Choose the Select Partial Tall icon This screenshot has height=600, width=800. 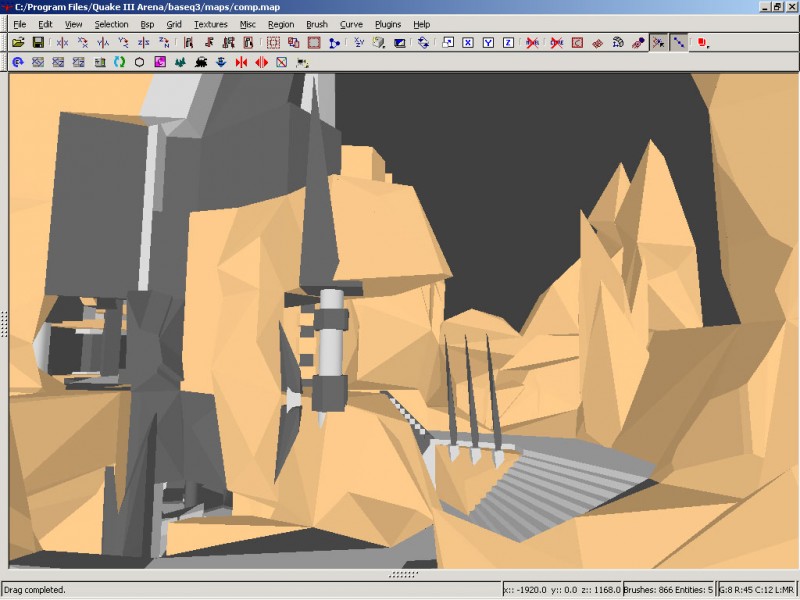tap(229, 42)
